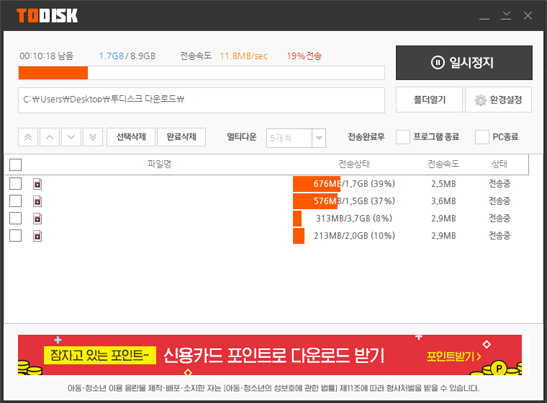Click the 폴더열기 button
This screenshot has width=547, height=403.
pos(429,100)
